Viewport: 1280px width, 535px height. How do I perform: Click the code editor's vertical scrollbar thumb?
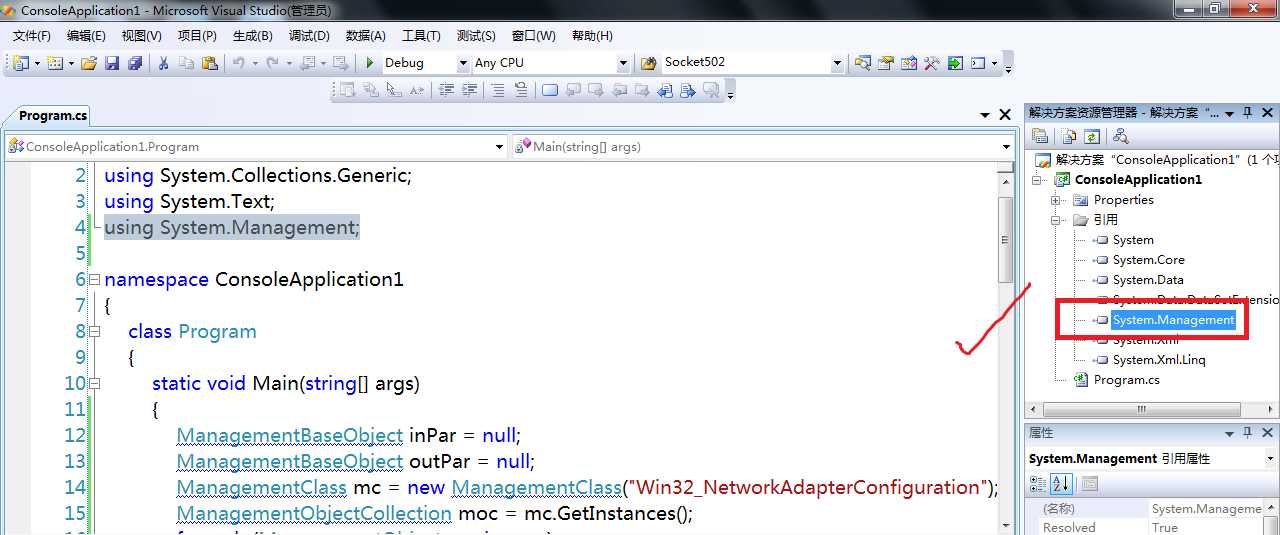(x=1005, y=240)
